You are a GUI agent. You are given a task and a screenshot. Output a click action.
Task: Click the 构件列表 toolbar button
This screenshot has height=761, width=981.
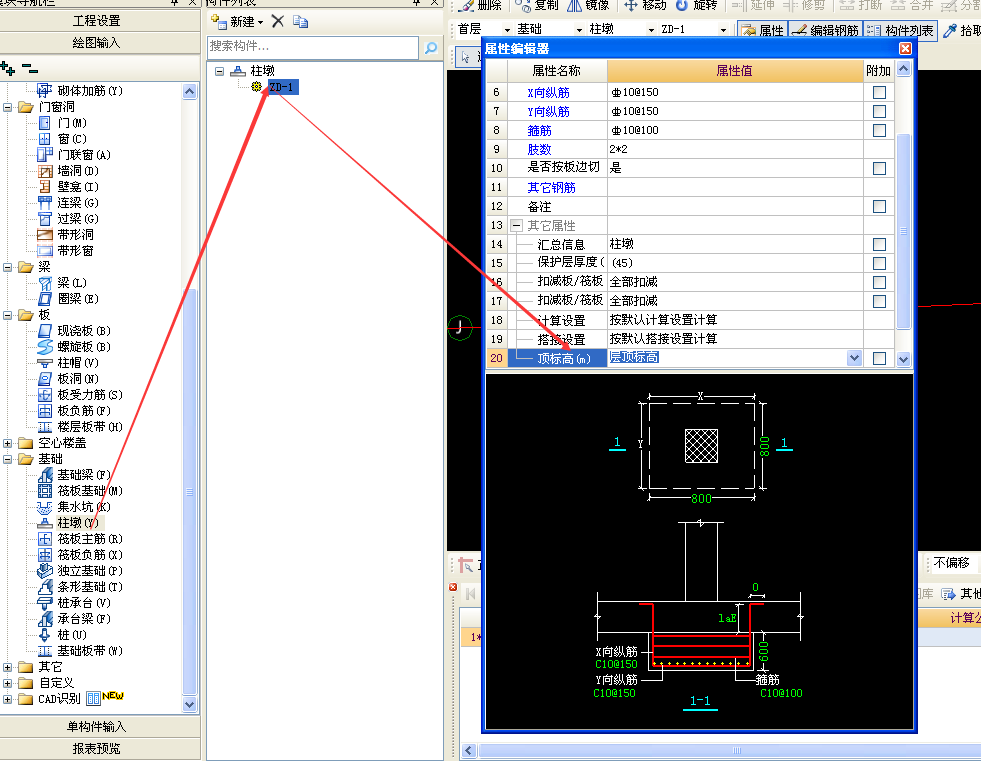tap(900, 30)
